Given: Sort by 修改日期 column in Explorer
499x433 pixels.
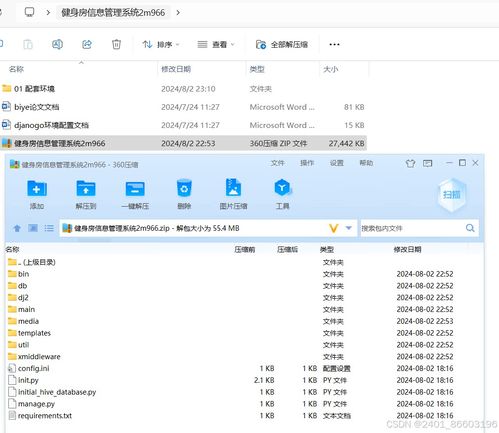Looking at the screenshot, I should [176, 69].
